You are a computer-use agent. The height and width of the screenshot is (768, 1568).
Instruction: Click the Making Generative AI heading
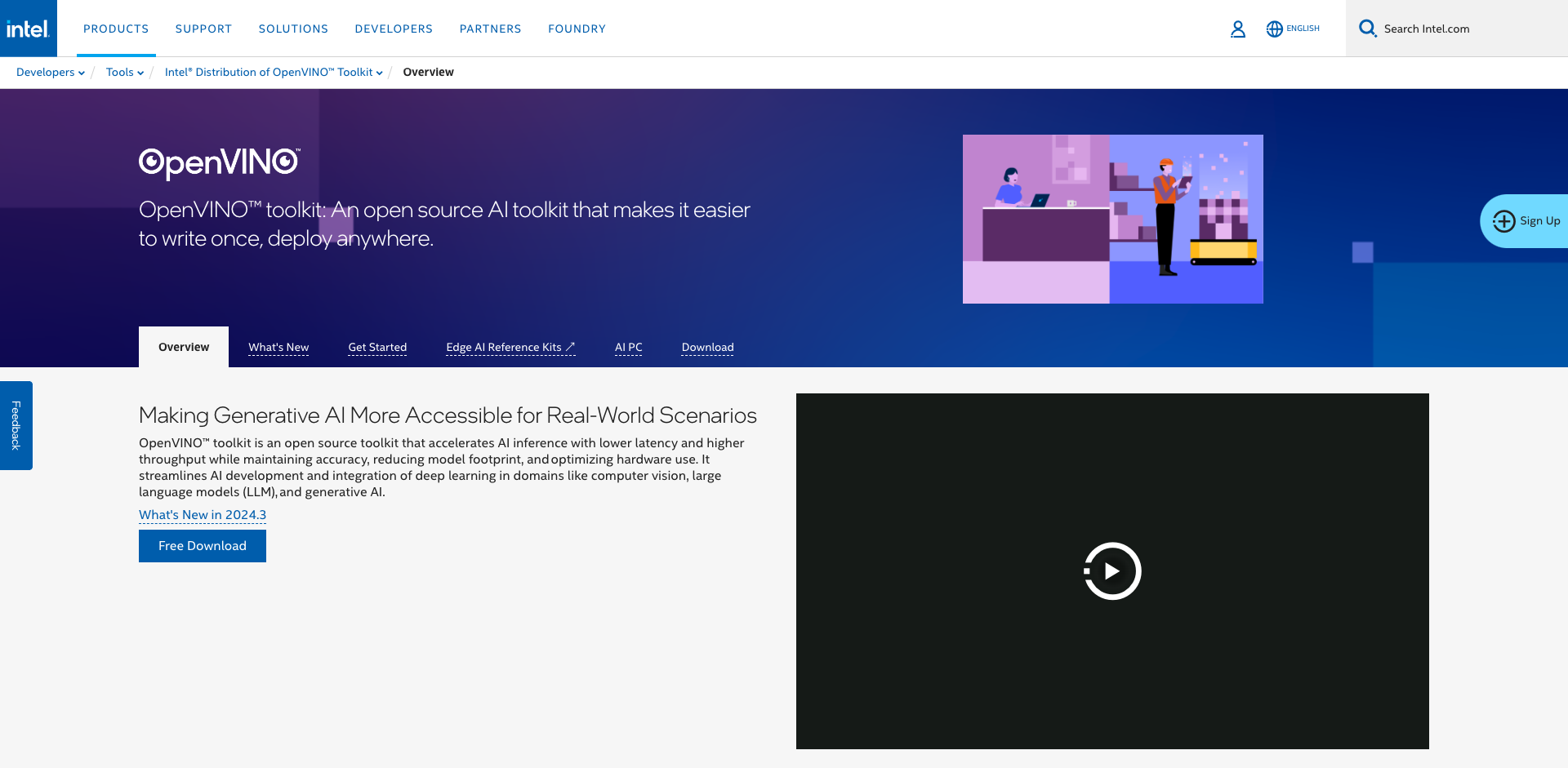point(448,415)
